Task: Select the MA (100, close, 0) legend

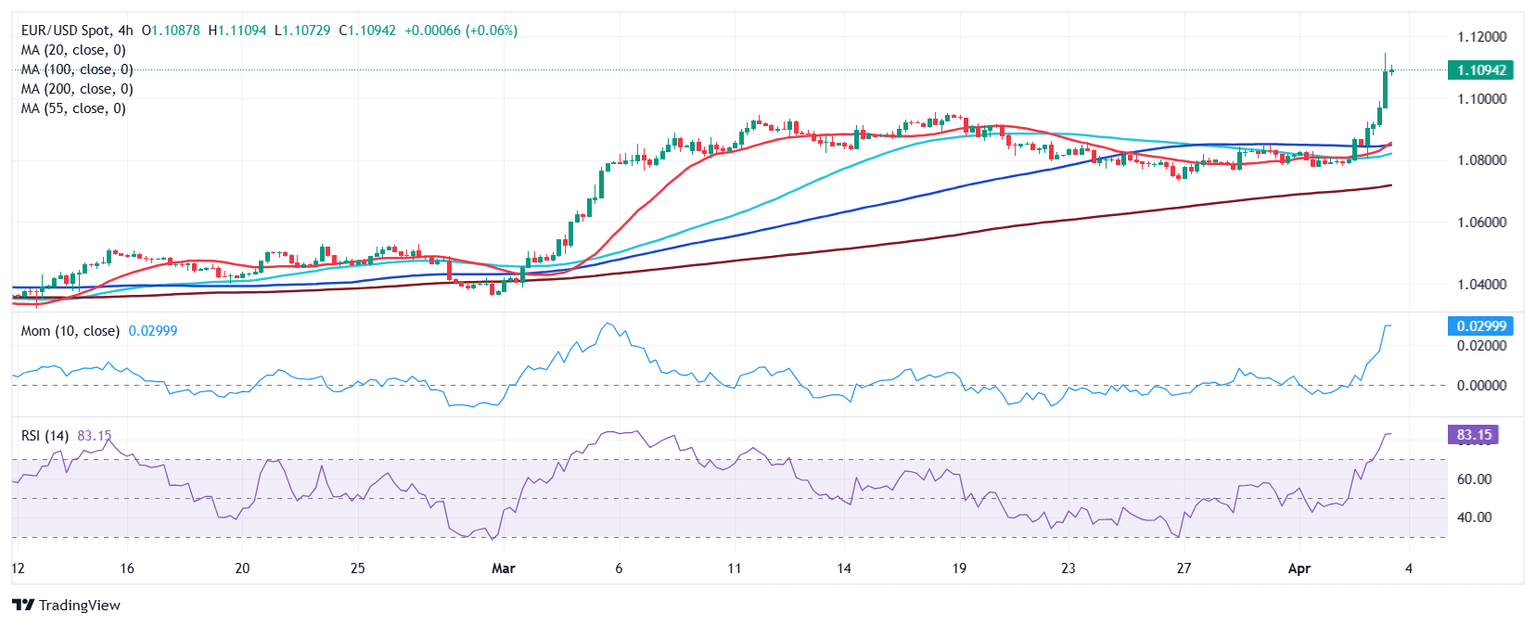Action: pyautogui.click(x=77, y=70)
